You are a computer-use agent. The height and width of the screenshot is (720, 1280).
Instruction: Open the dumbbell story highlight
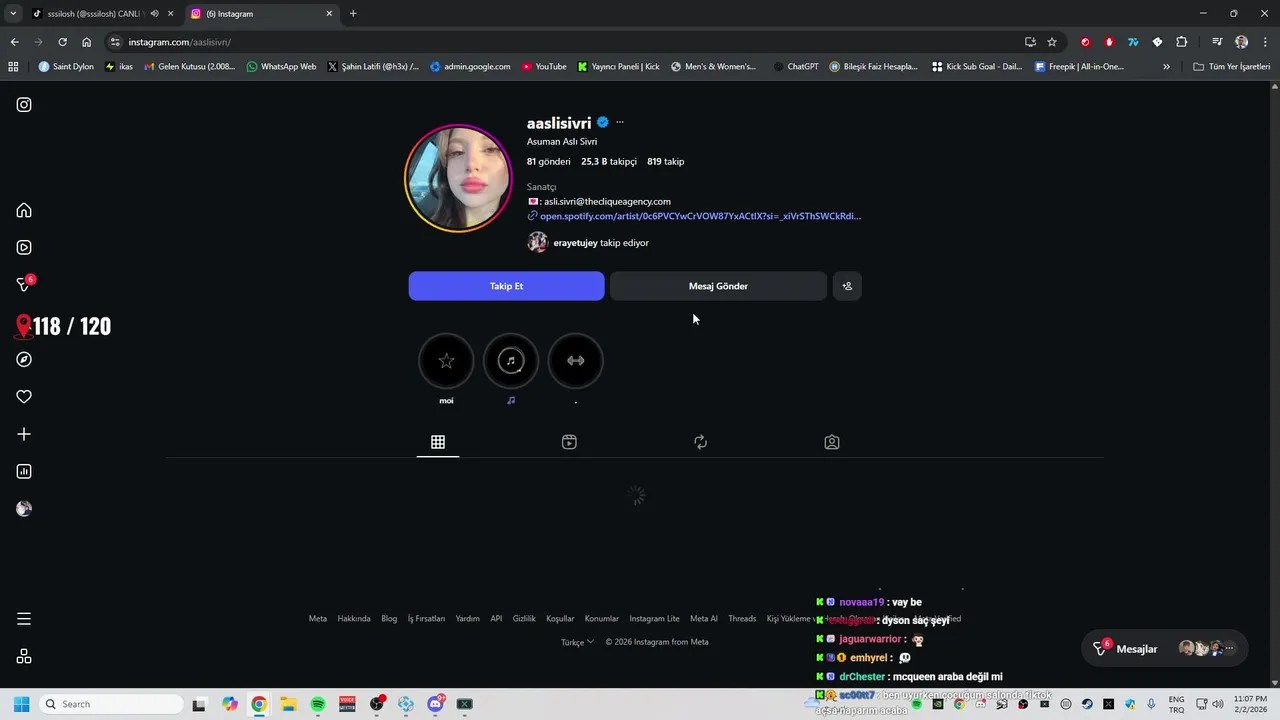[576, 361]
